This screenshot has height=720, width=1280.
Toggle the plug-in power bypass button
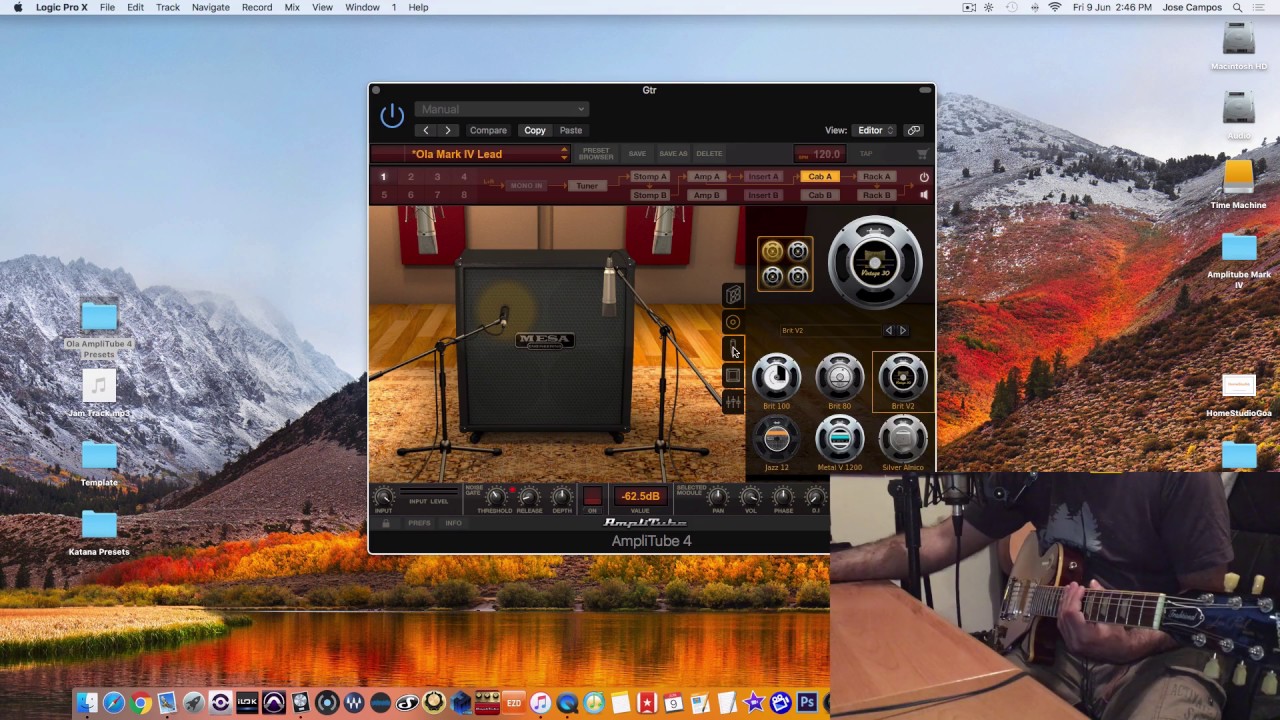[x=392, y=116]
